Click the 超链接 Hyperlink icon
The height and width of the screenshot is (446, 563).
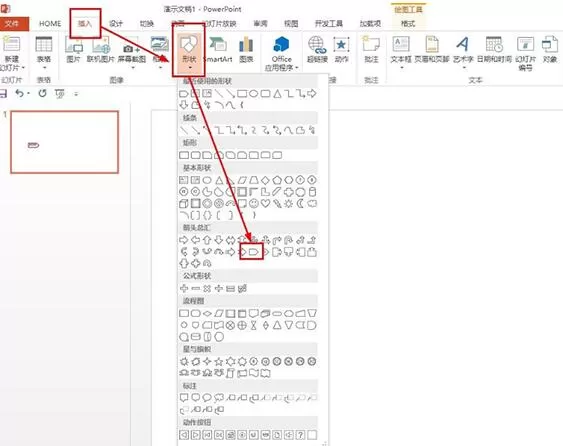coord(317,45)
